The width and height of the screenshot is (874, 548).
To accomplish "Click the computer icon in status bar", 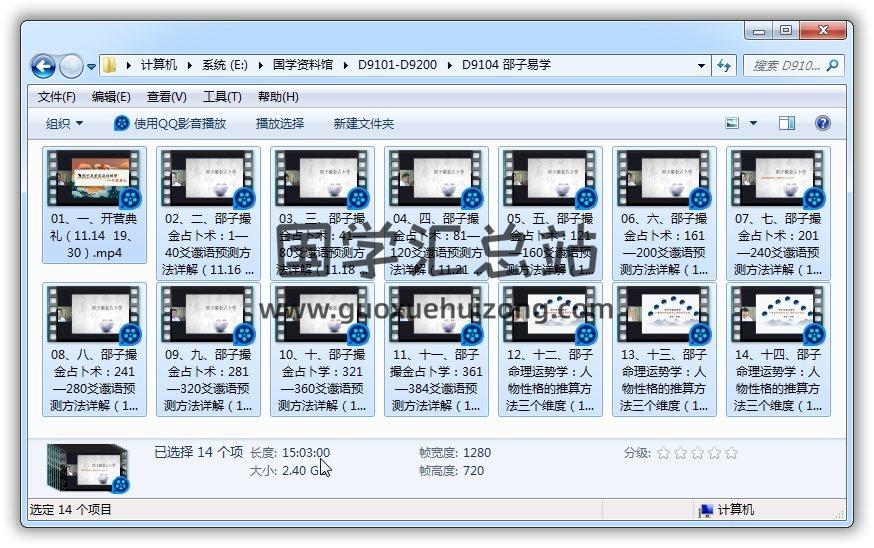I will tap(706, 510).
